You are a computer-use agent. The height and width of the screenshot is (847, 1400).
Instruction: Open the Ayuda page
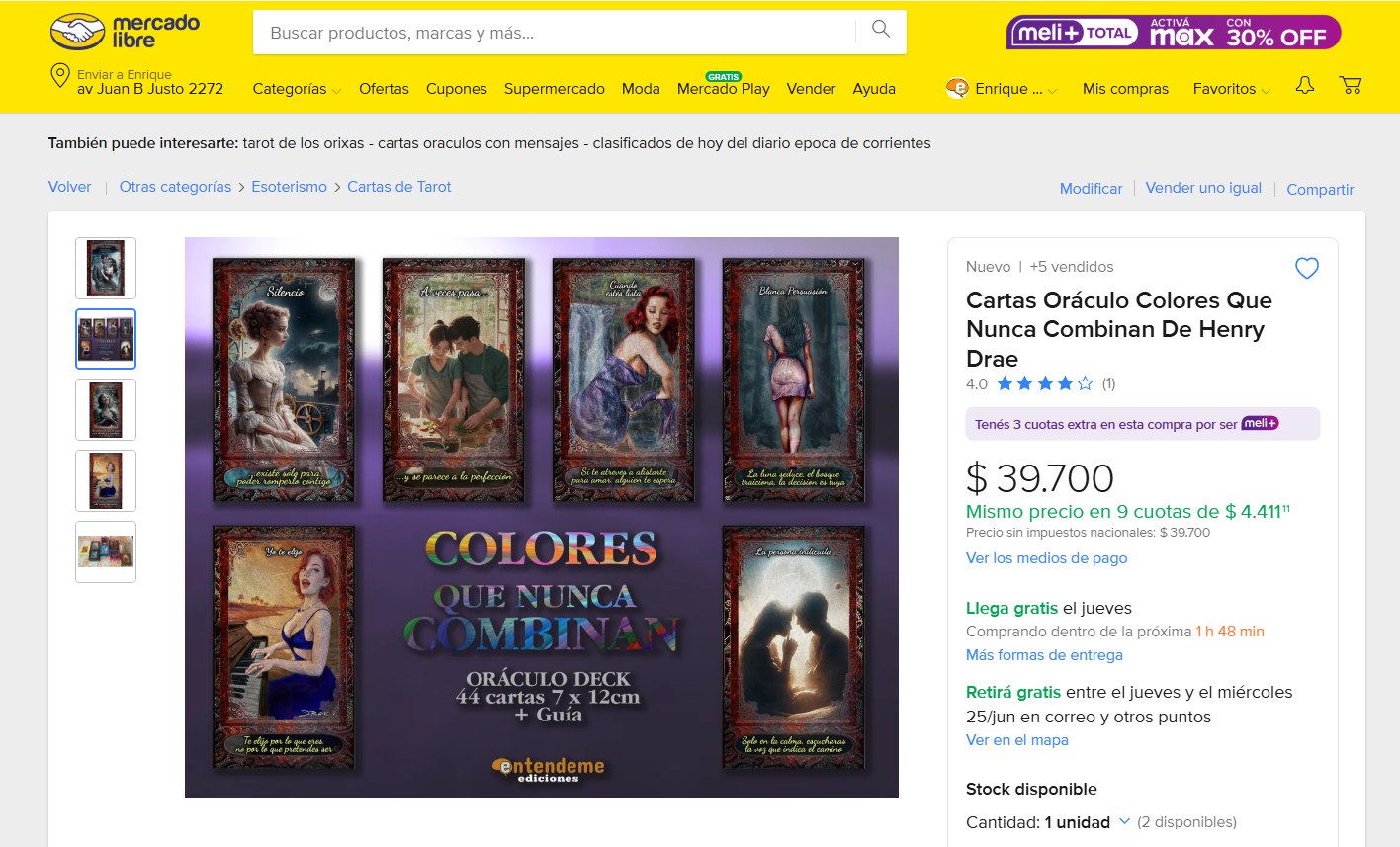874,89
